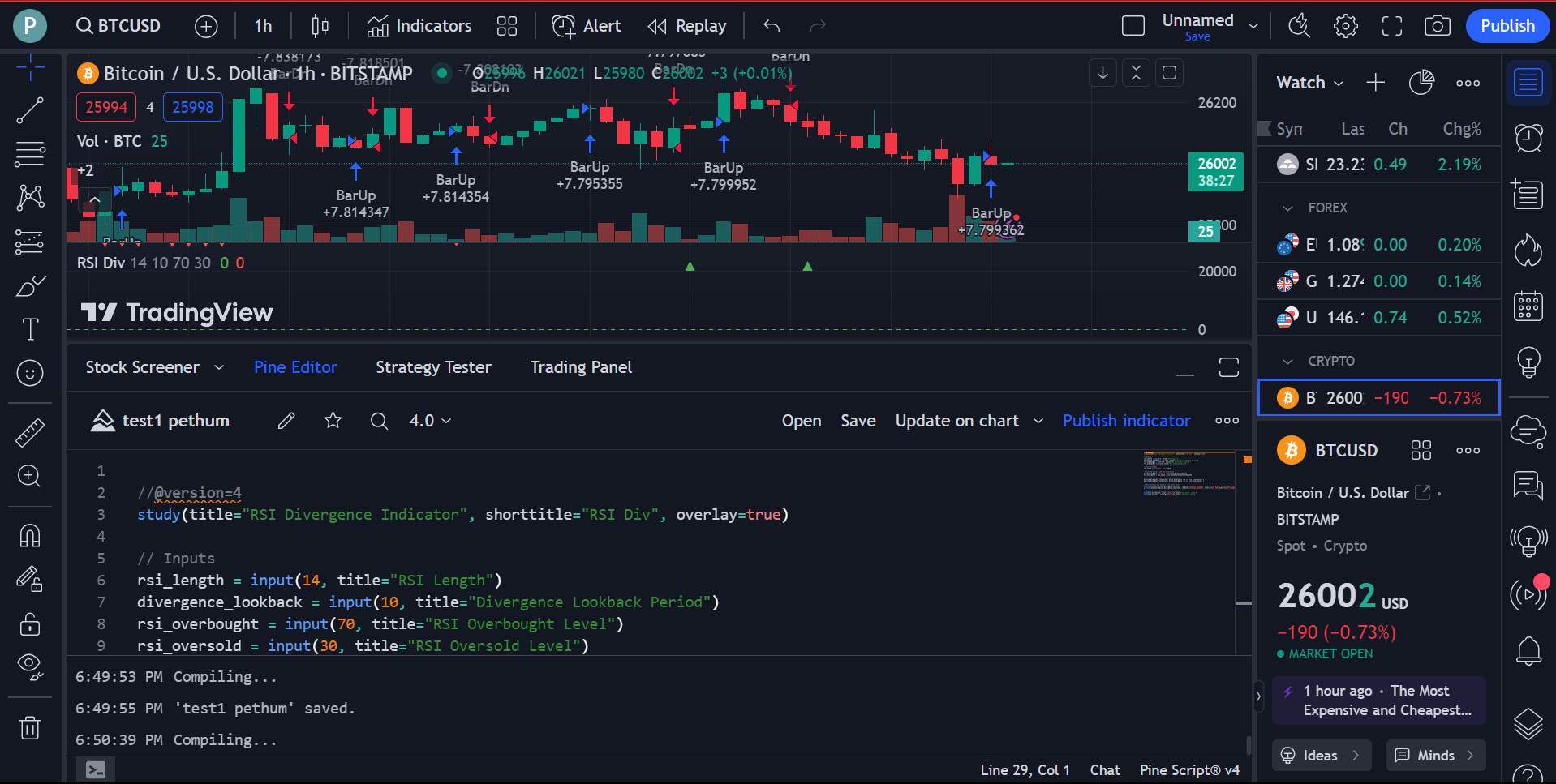This screenshot has height=784, width=1556.
Task: Switch to the Strategy Tester tab
Action: 433,367
